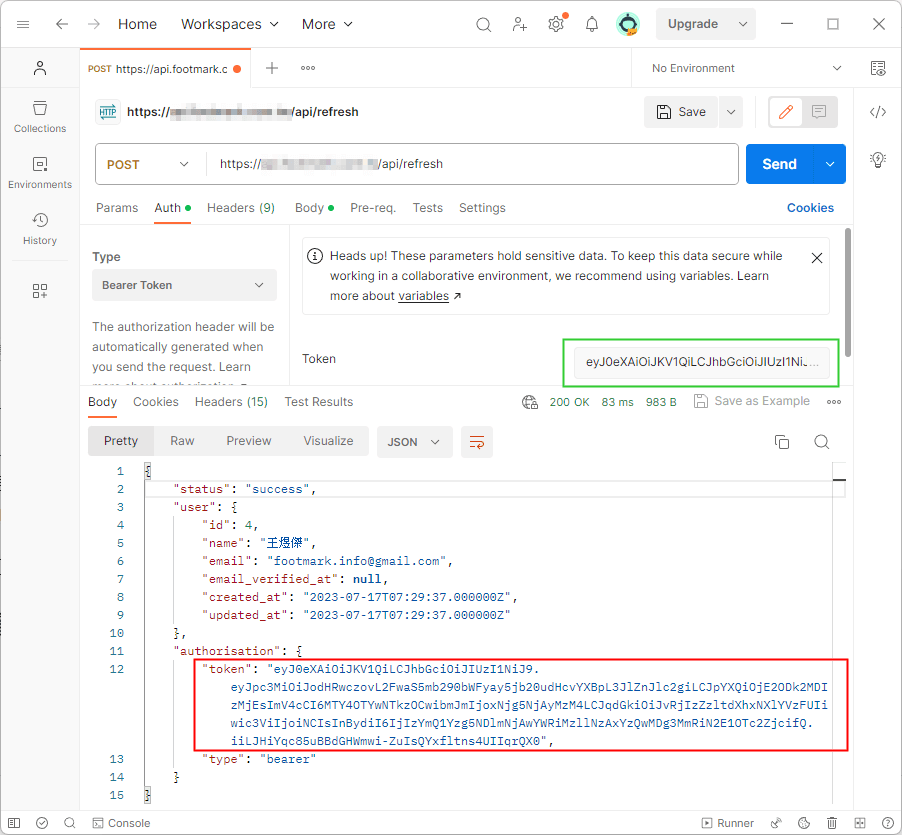902x835 pixels.
Task: Toggle the two-pane layout in the status bar
Action: click(860, 823)
